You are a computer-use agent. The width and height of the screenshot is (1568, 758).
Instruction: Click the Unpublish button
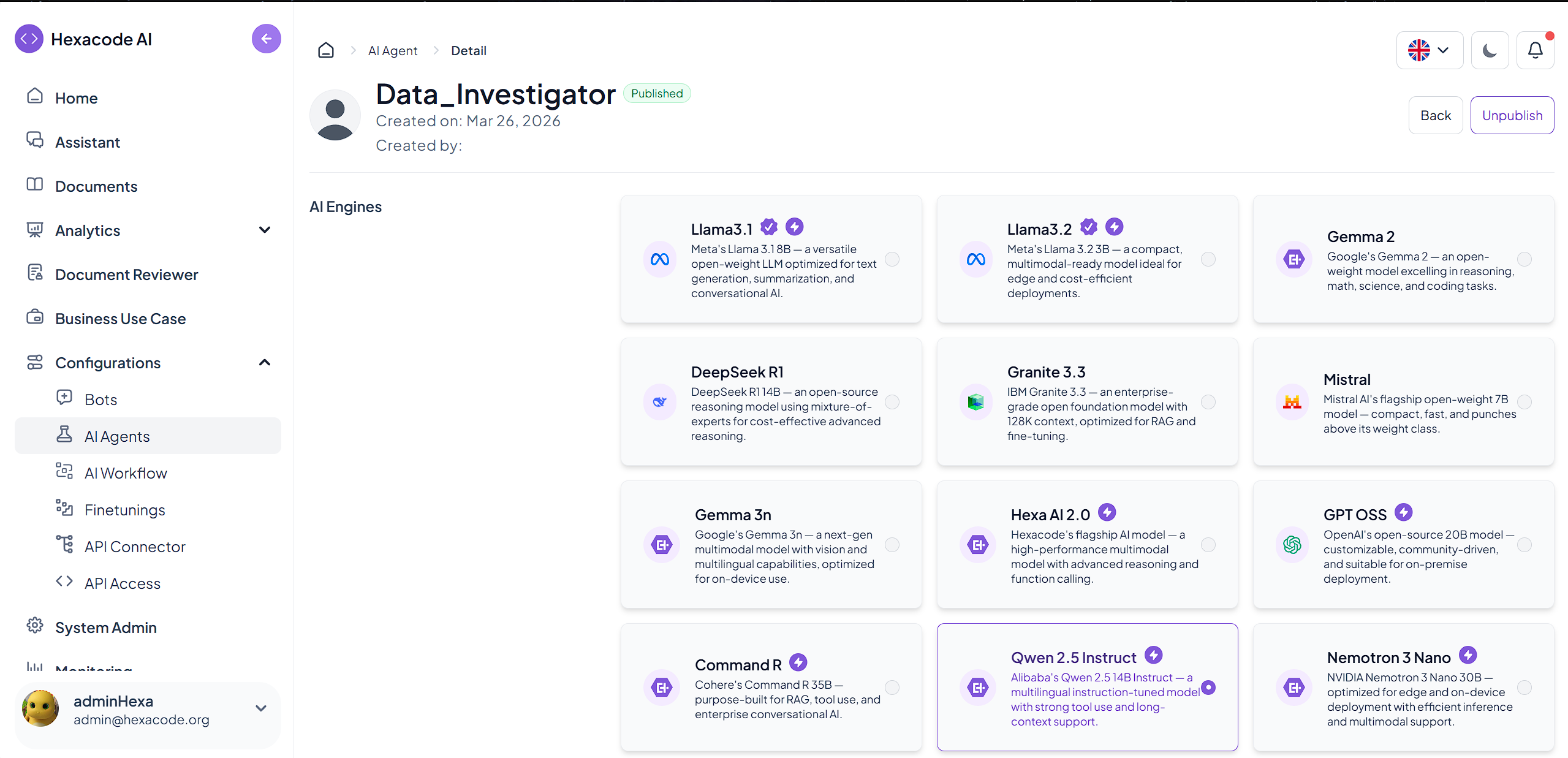point(1512,115)
